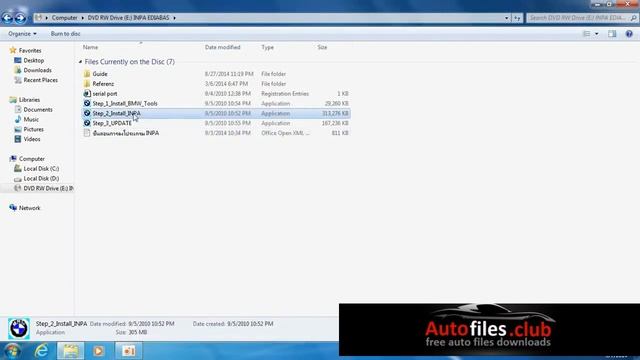Screen dimensions: 640x360
Task: Click the Guide folder name
Action: point(100,74)
